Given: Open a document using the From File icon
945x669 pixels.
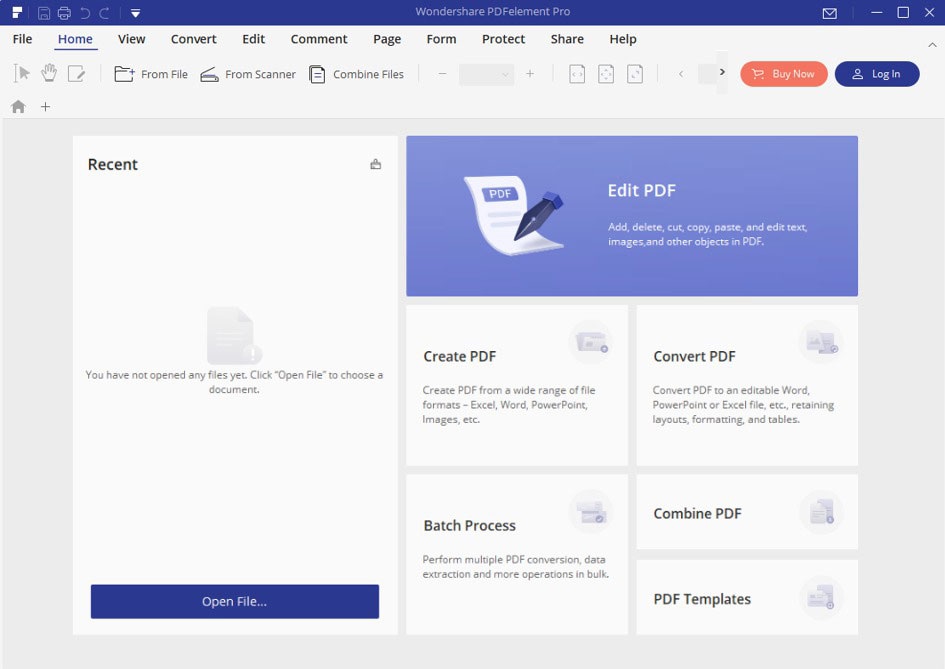Looking at the screenshot, I should [x=124, y=73].
